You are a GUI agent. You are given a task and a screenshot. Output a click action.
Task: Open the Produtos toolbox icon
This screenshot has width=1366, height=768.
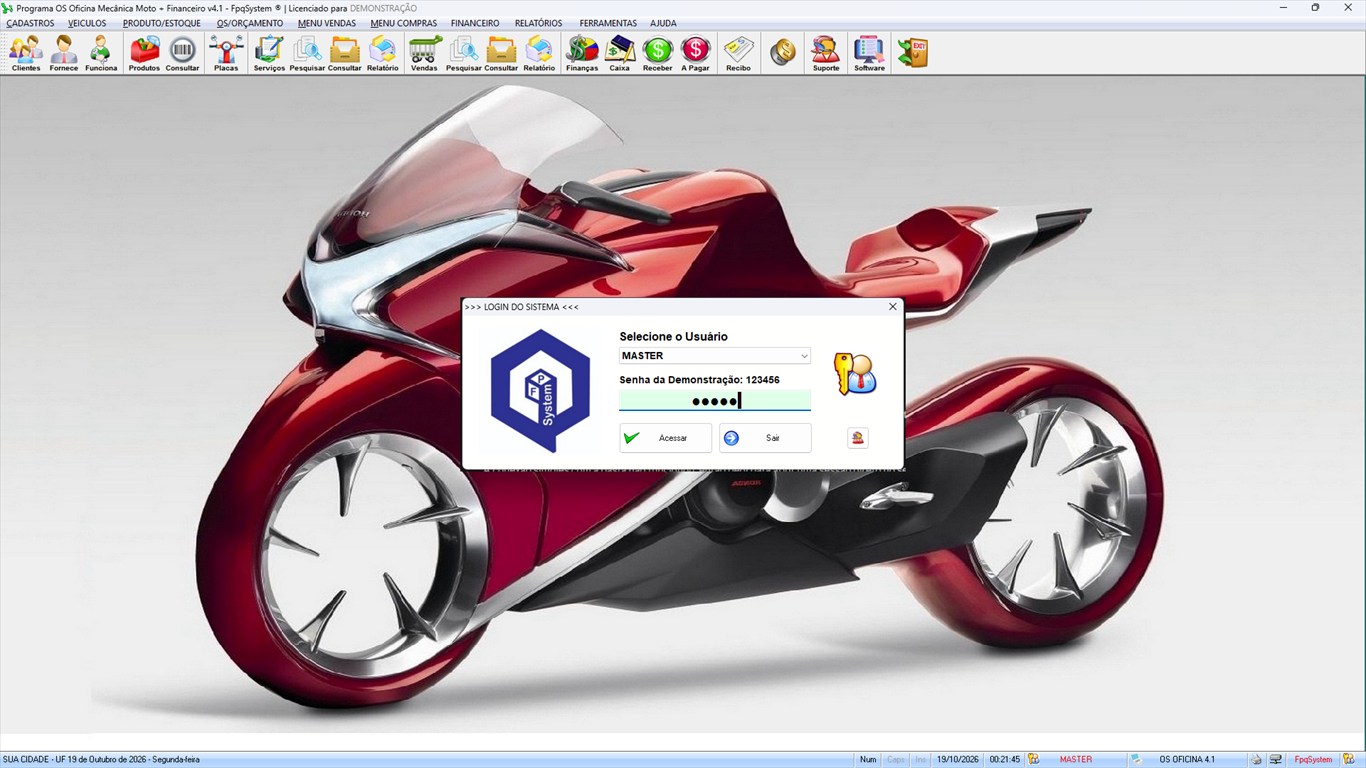coord(144,53)
